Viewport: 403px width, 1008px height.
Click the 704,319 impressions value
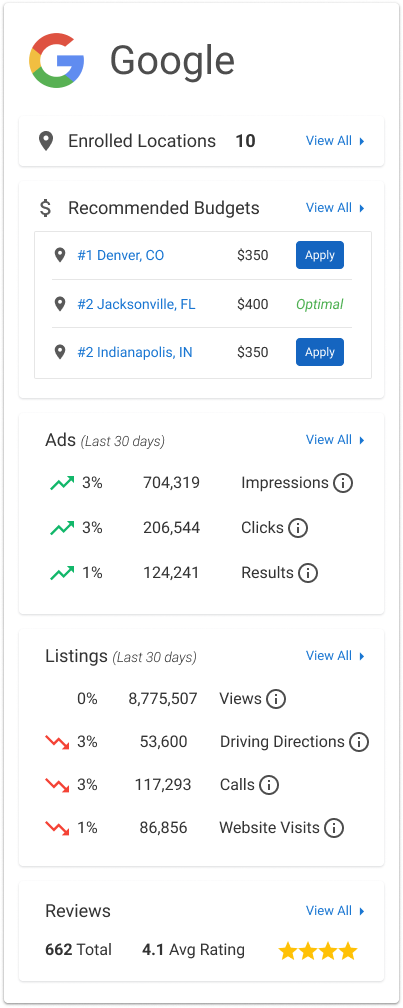tap(171, 483)
